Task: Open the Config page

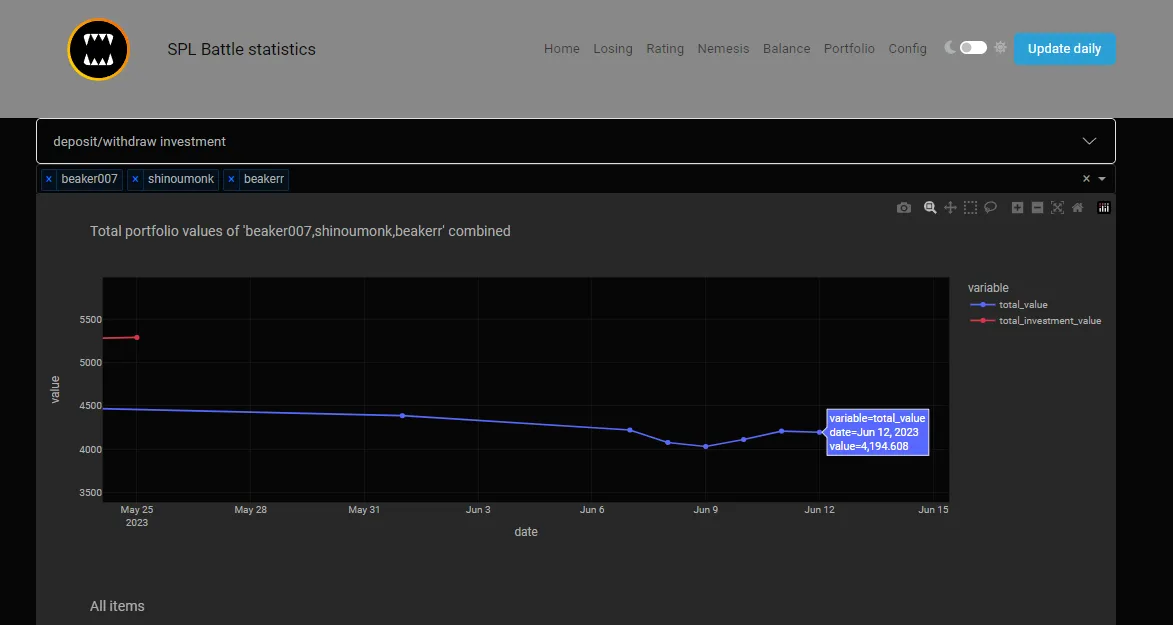Action: coord(907,49)
